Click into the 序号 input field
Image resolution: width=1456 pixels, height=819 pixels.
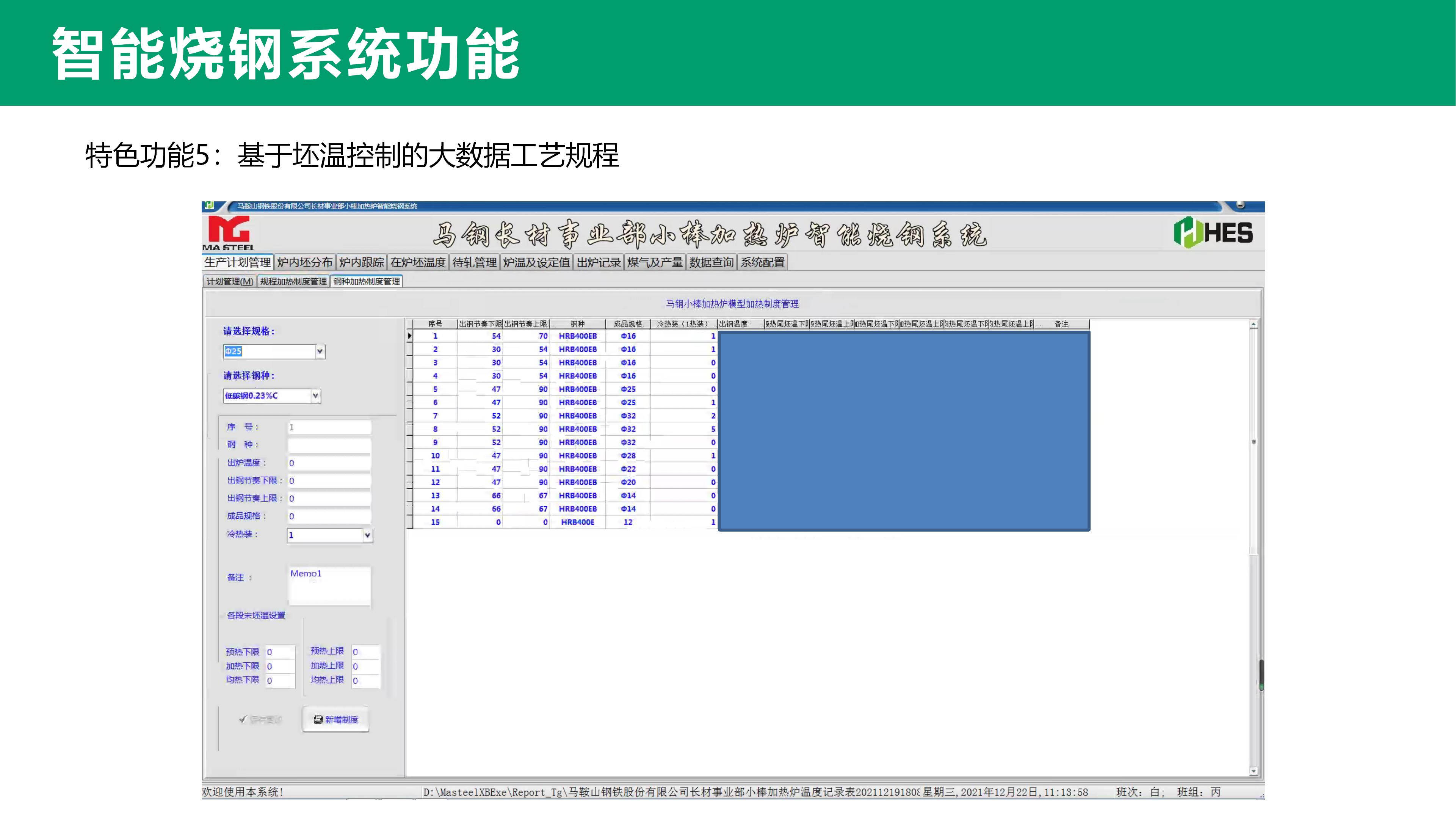(x=329, y=427)
